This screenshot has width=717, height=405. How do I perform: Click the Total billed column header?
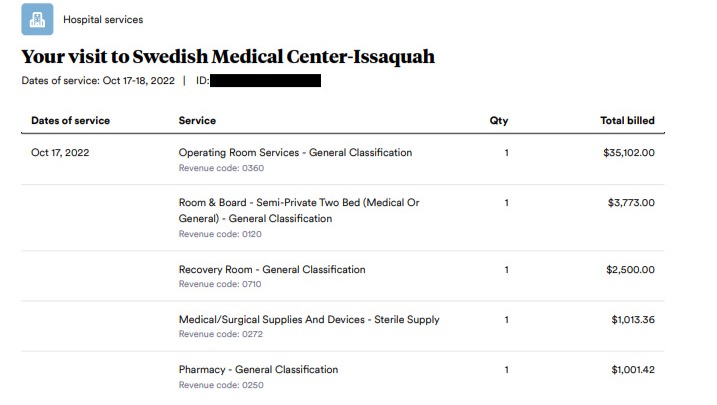point(627,121)
